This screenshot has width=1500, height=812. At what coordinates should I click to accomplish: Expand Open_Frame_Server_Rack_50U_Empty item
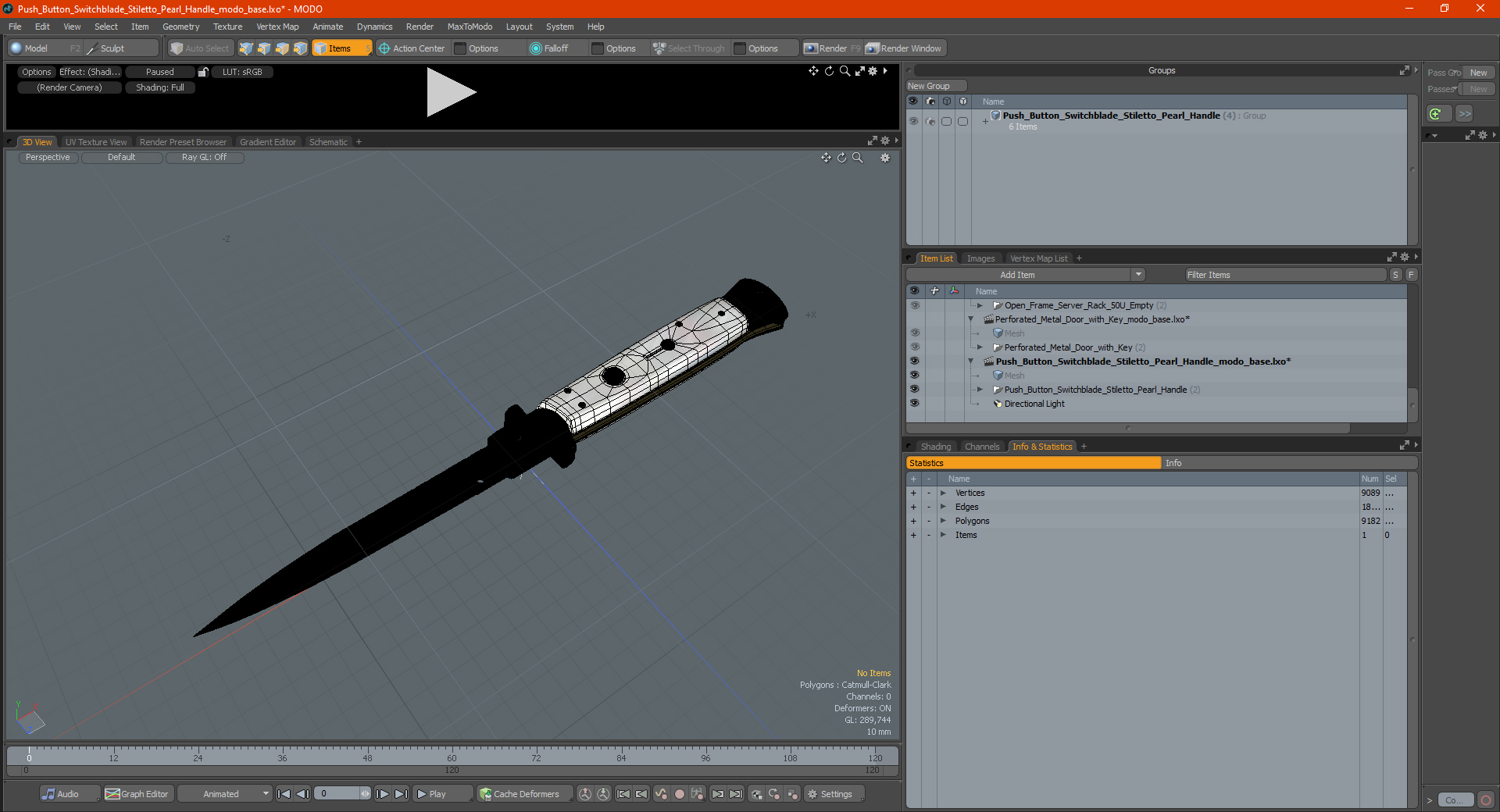pos(980,305)
